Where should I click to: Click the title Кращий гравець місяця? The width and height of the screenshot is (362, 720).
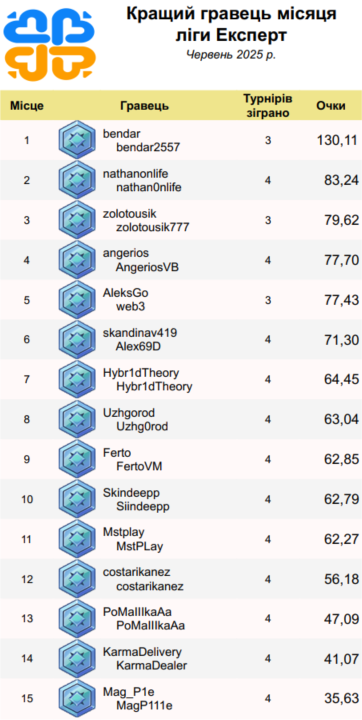coord(232,14)
